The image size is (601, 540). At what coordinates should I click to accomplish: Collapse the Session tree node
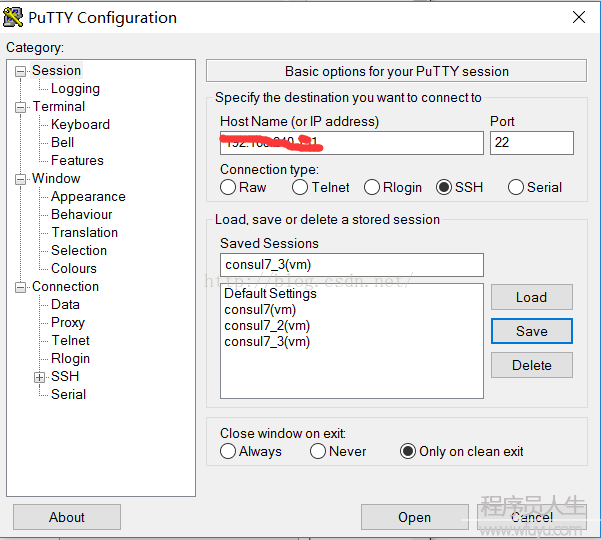(20, 71)
